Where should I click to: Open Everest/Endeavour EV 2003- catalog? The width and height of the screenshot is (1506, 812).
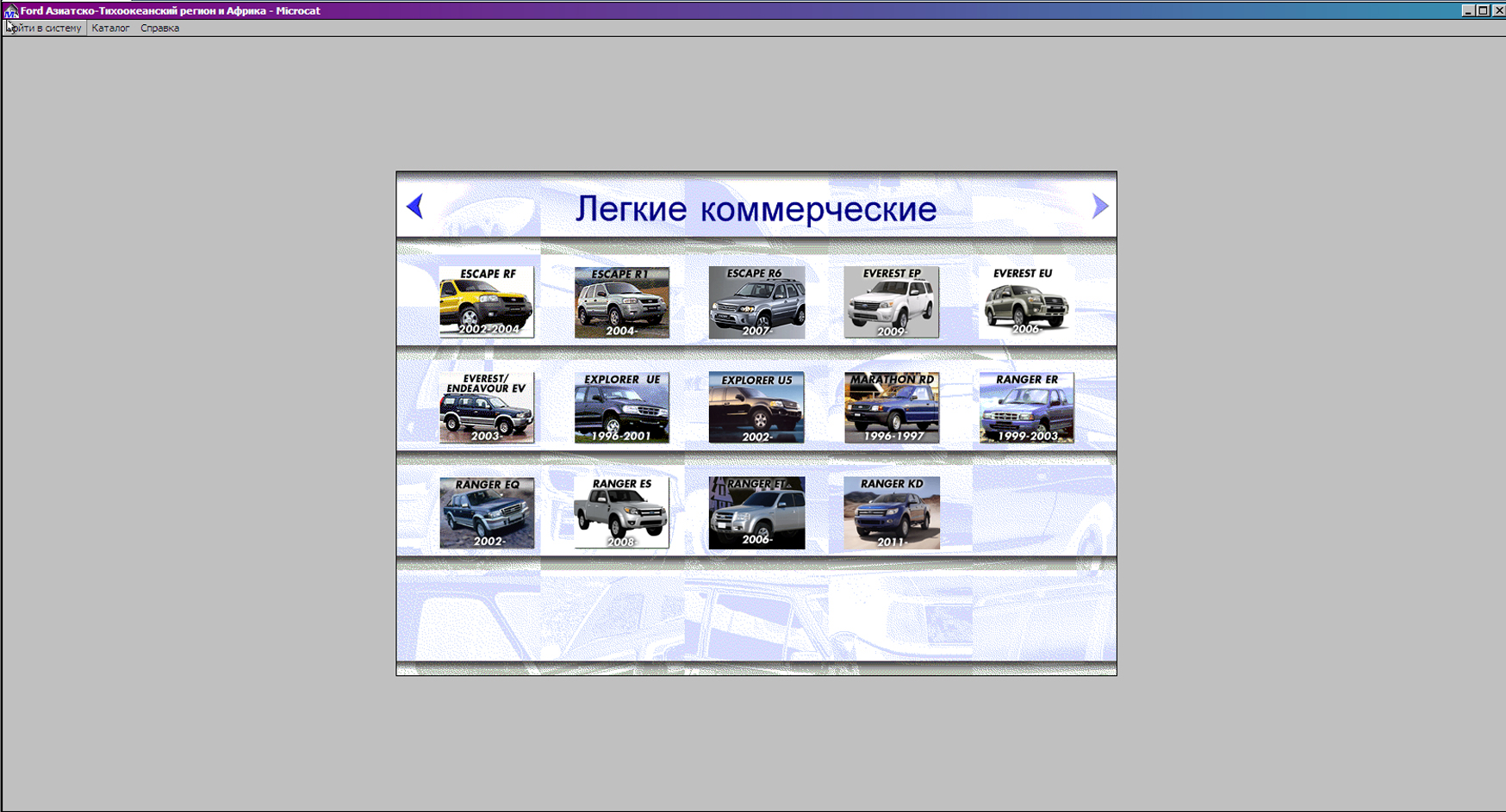pos(487,408)
